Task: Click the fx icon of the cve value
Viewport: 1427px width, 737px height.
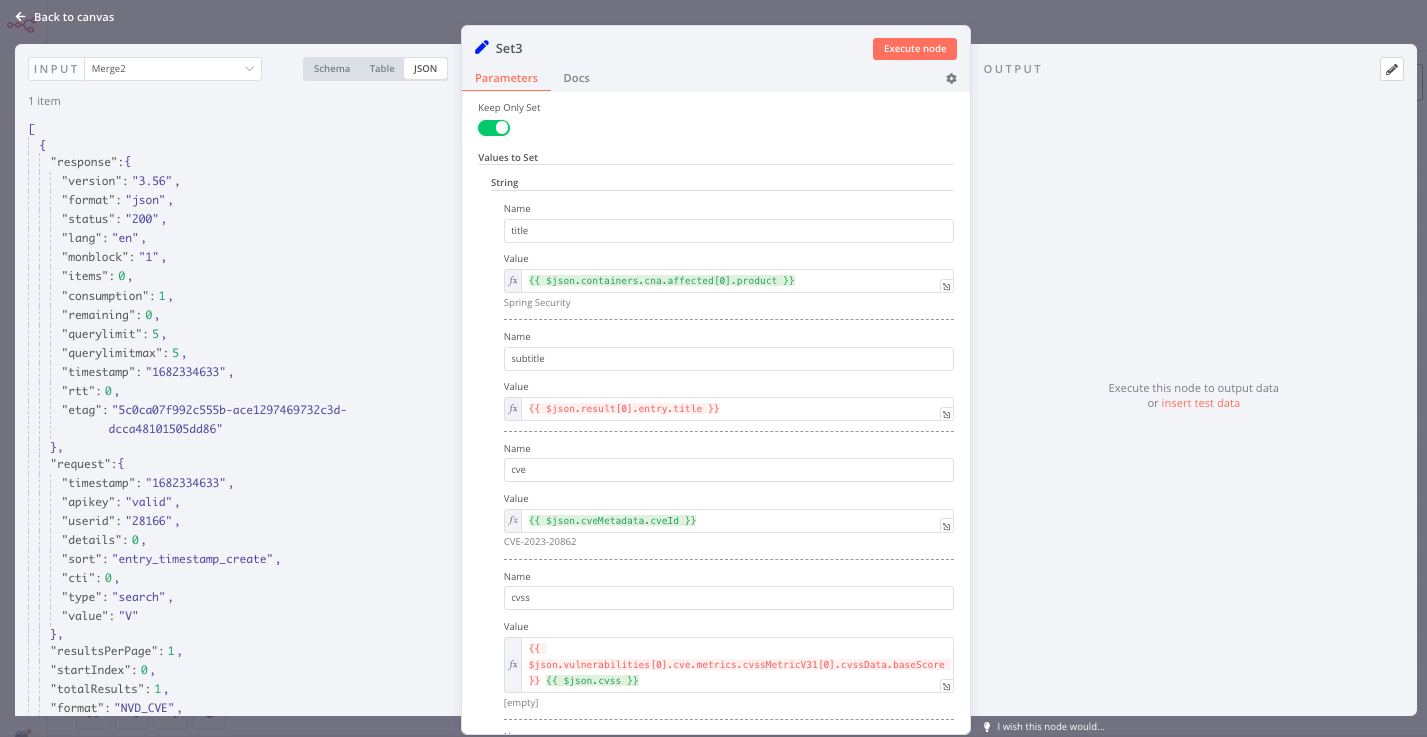Action: tap(514, 521)
